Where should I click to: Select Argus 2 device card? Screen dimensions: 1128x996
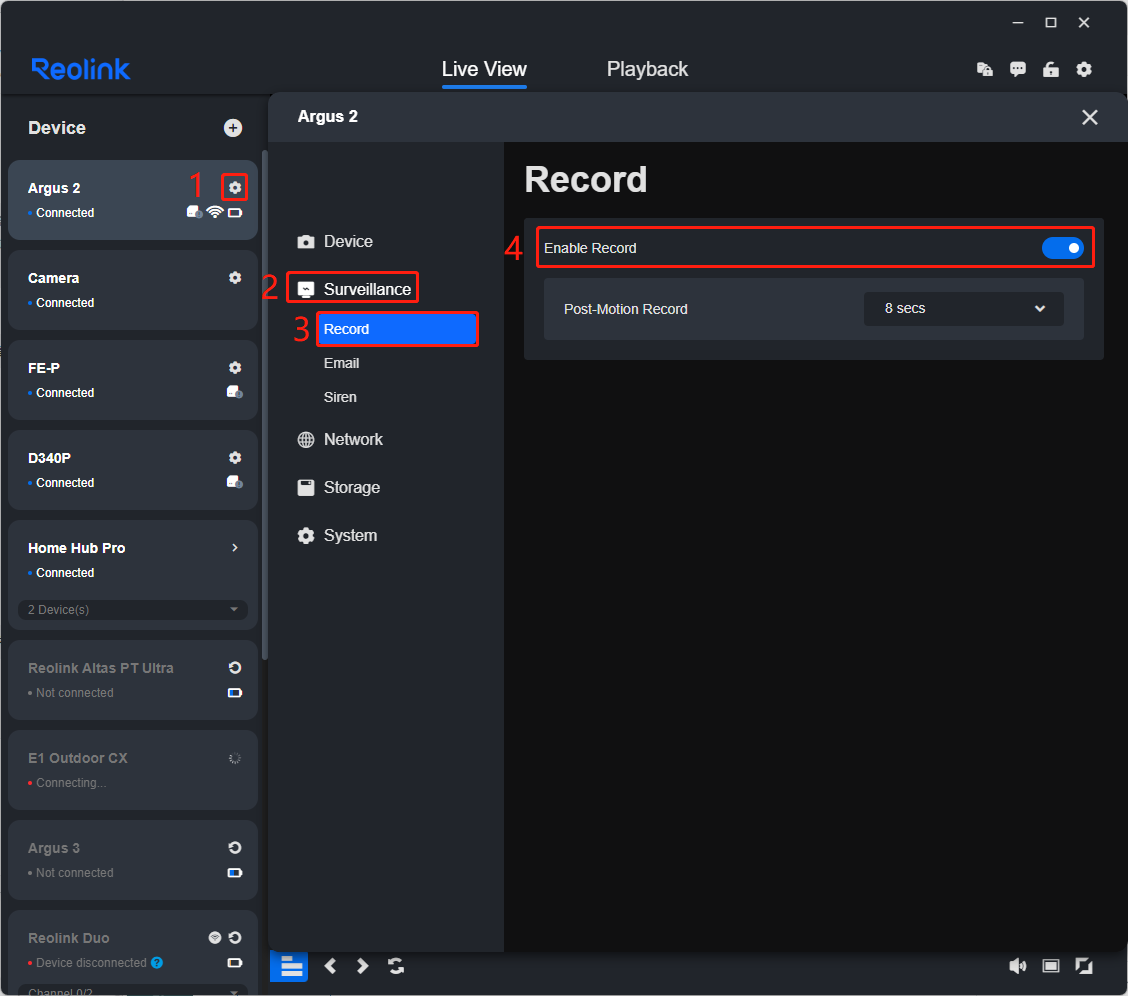point(133,200)
